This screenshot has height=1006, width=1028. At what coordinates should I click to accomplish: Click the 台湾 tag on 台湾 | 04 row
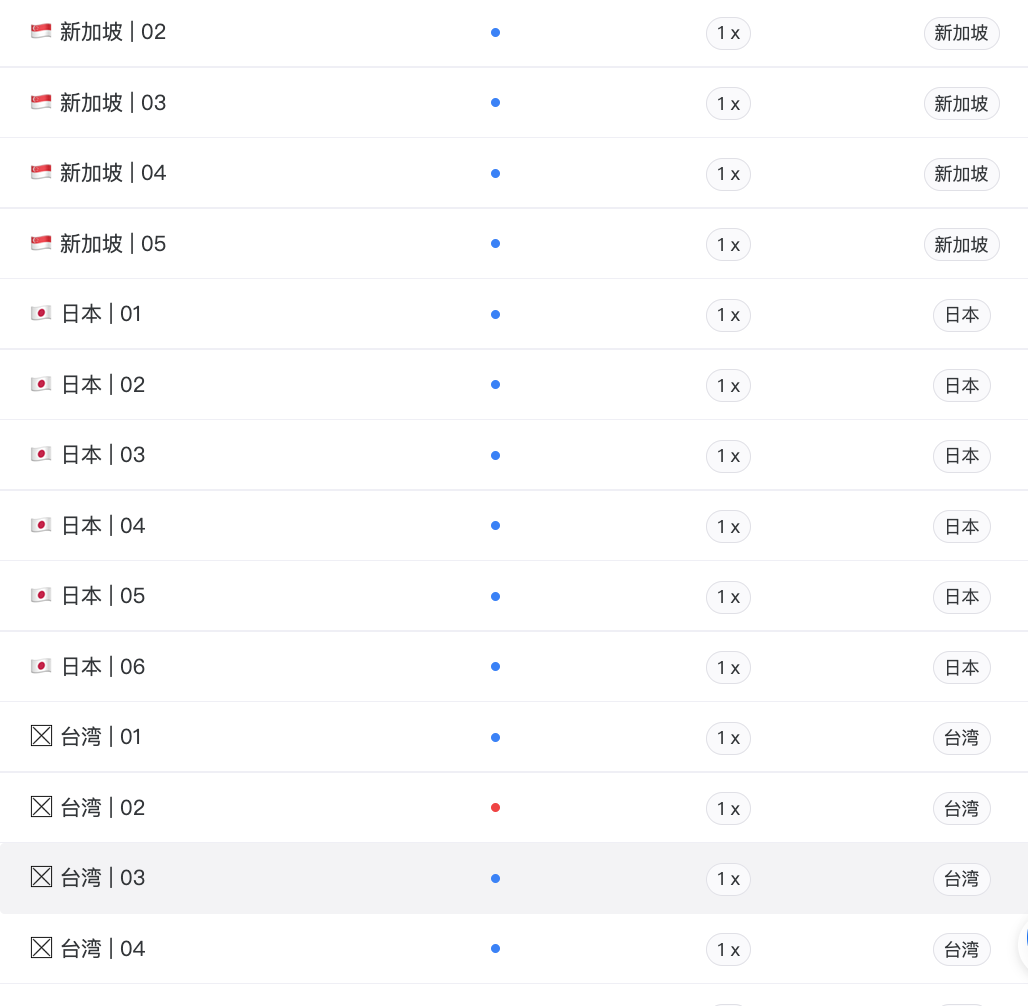pos(962,950)
